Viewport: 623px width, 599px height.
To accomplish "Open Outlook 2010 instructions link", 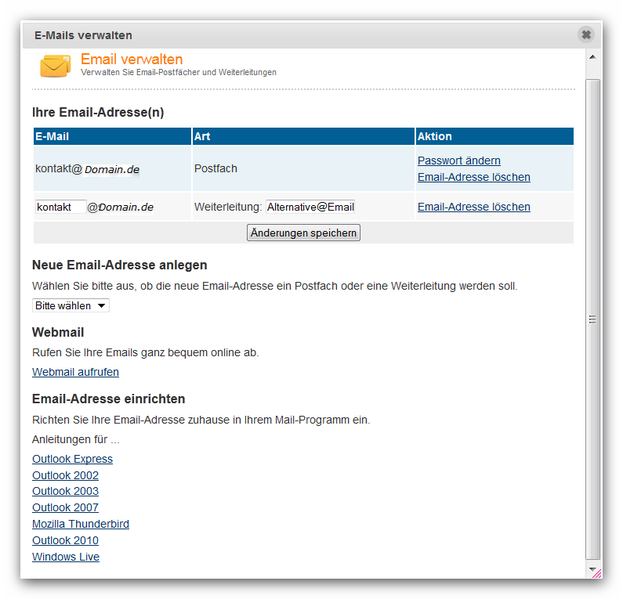I will pyautogui.click(x=65, y=540).
